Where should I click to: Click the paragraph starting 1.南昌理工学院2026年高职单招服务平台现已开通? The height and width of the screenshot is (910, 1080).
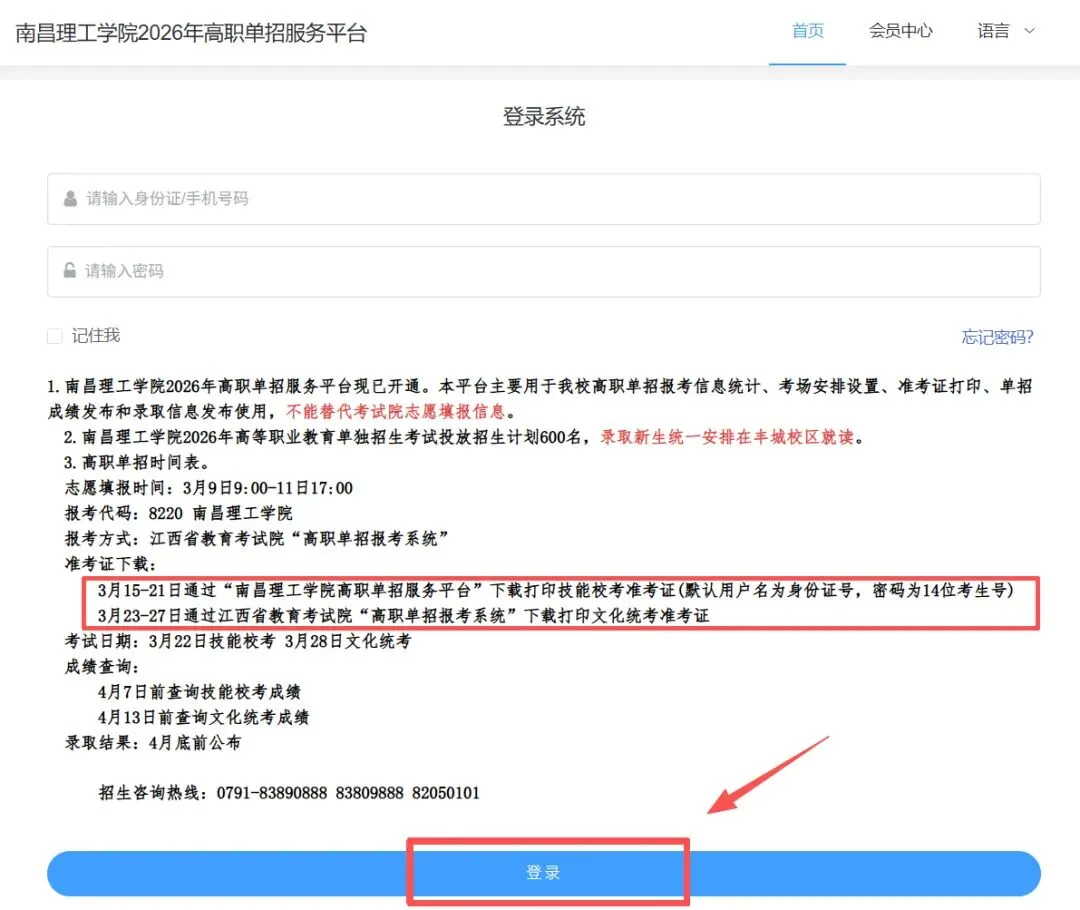[540, 399]
